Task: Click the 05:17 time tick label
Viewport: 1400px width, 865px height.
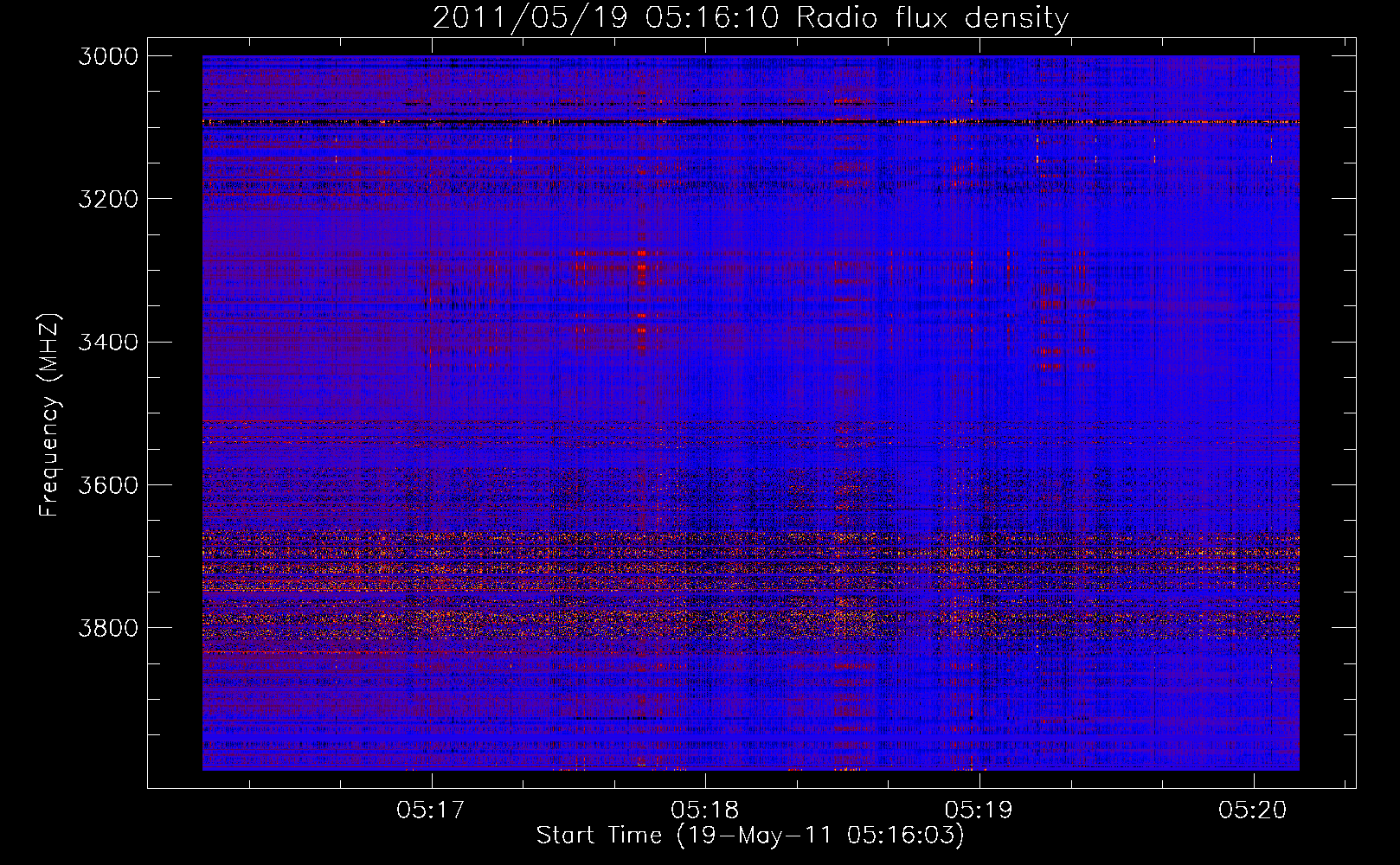Action: point(431,810)
